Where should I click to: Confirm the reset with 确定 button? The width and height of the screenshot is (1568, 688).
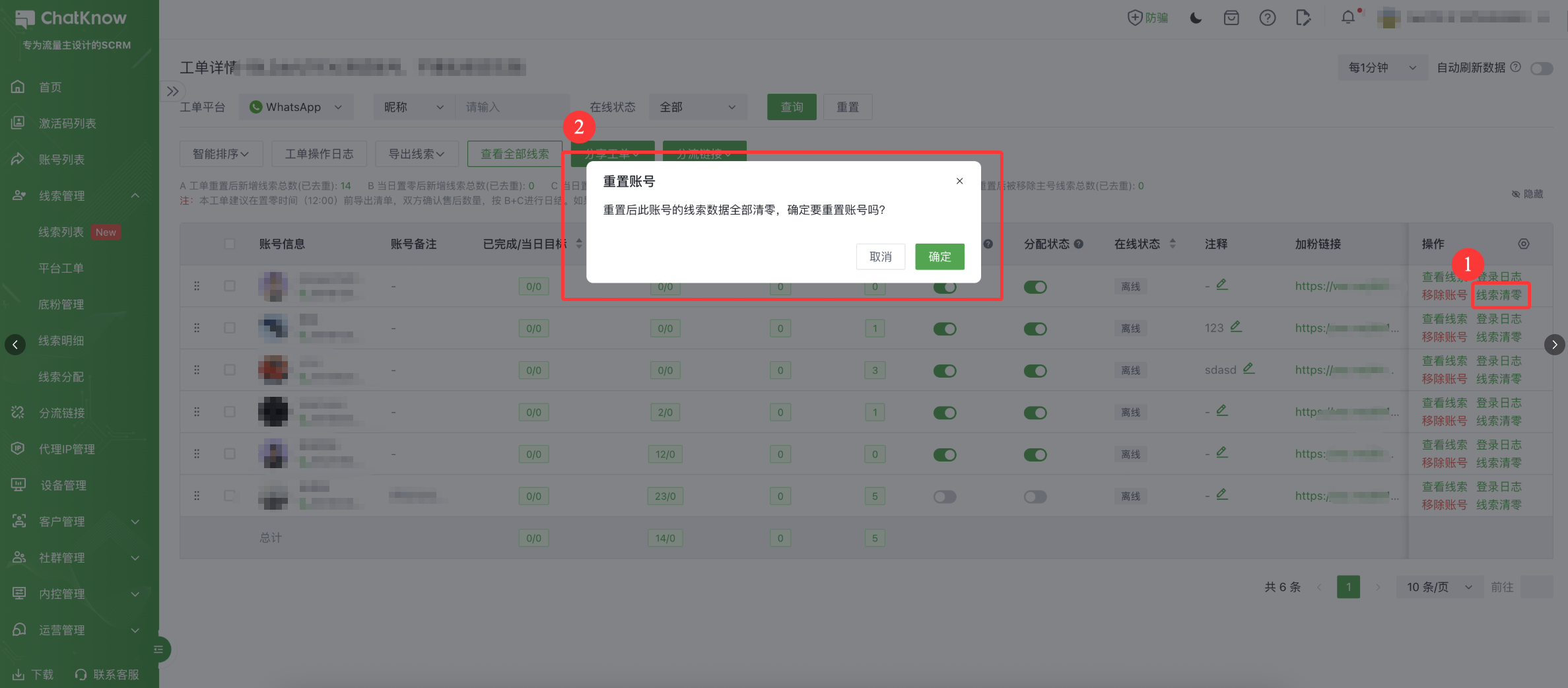click(x=939, y=257)
